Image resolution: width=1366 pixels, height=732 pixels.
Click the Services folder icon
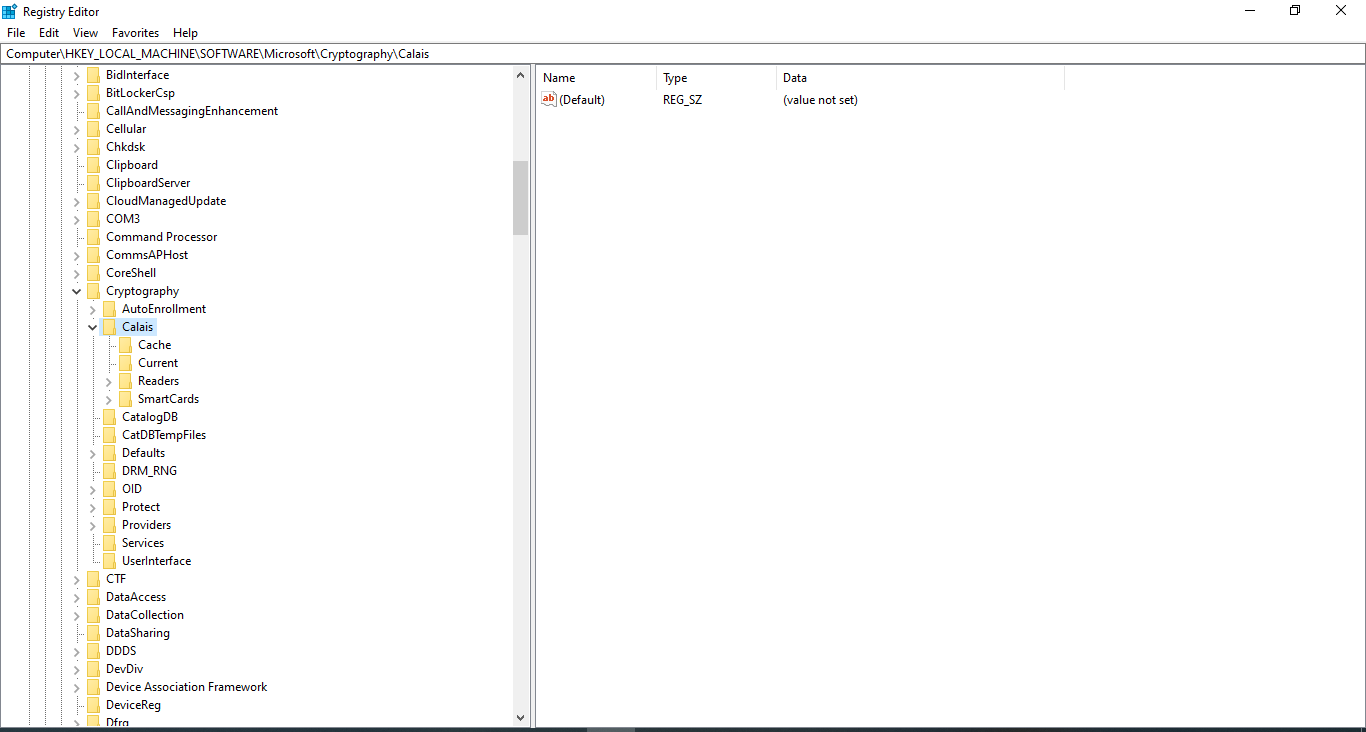pos(110,543)
